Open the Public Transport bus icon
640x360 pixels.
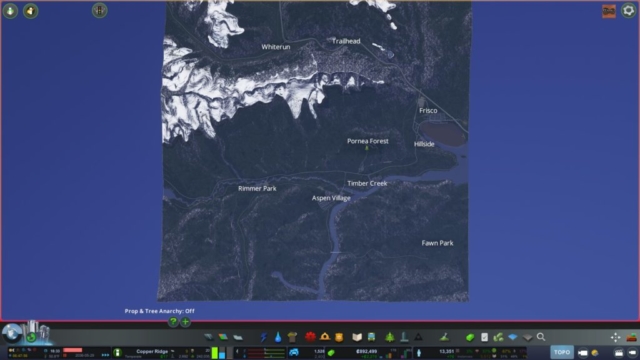tap(371, 337)
